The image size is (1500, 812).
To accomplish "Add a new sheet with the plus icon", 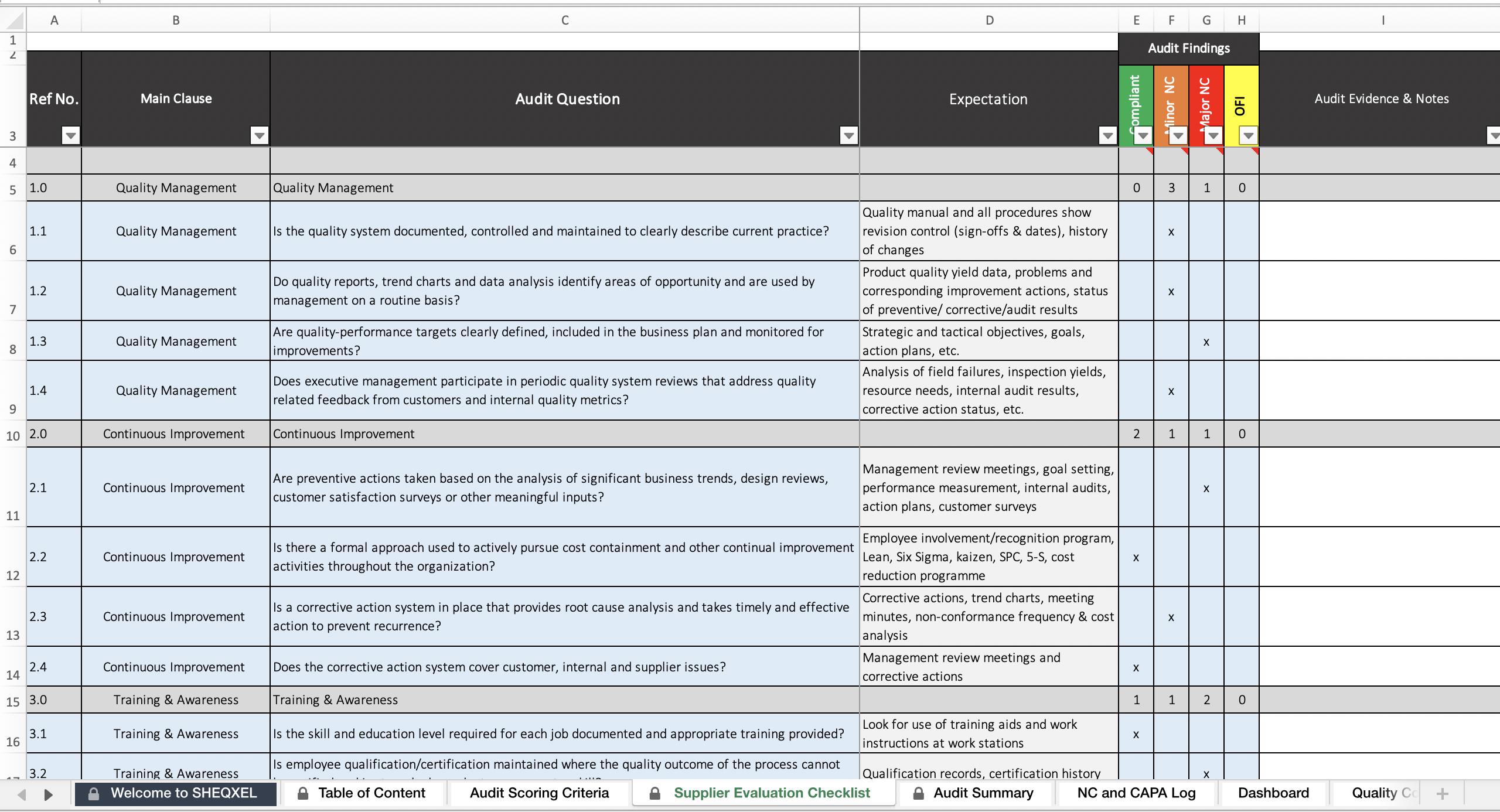I will [1443, 794].
